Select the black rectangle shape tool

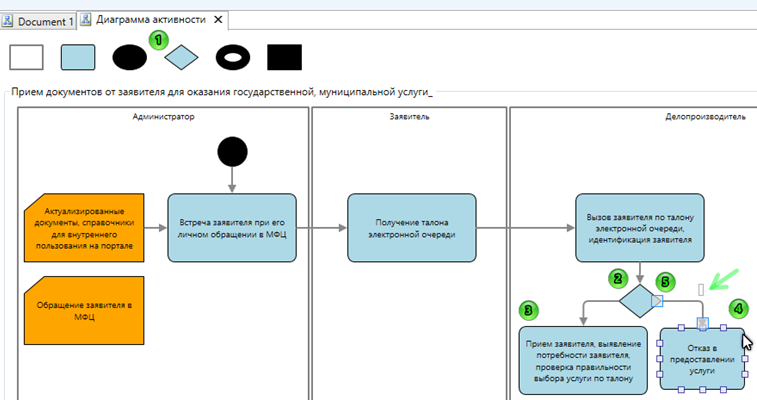pos(284,57)
